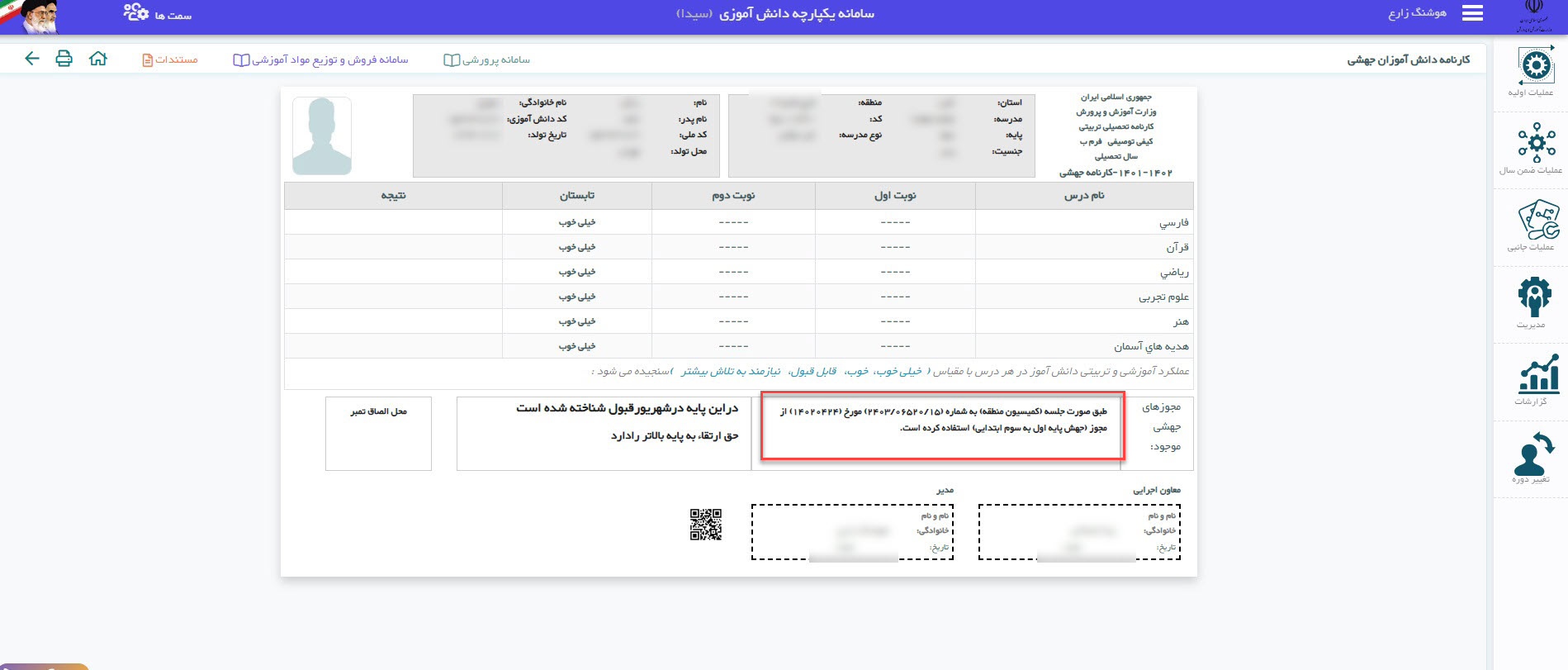Viewport: 1568px width, 670px height.
Task: Click the سمت ها roles menu
Action: (158, 14)
